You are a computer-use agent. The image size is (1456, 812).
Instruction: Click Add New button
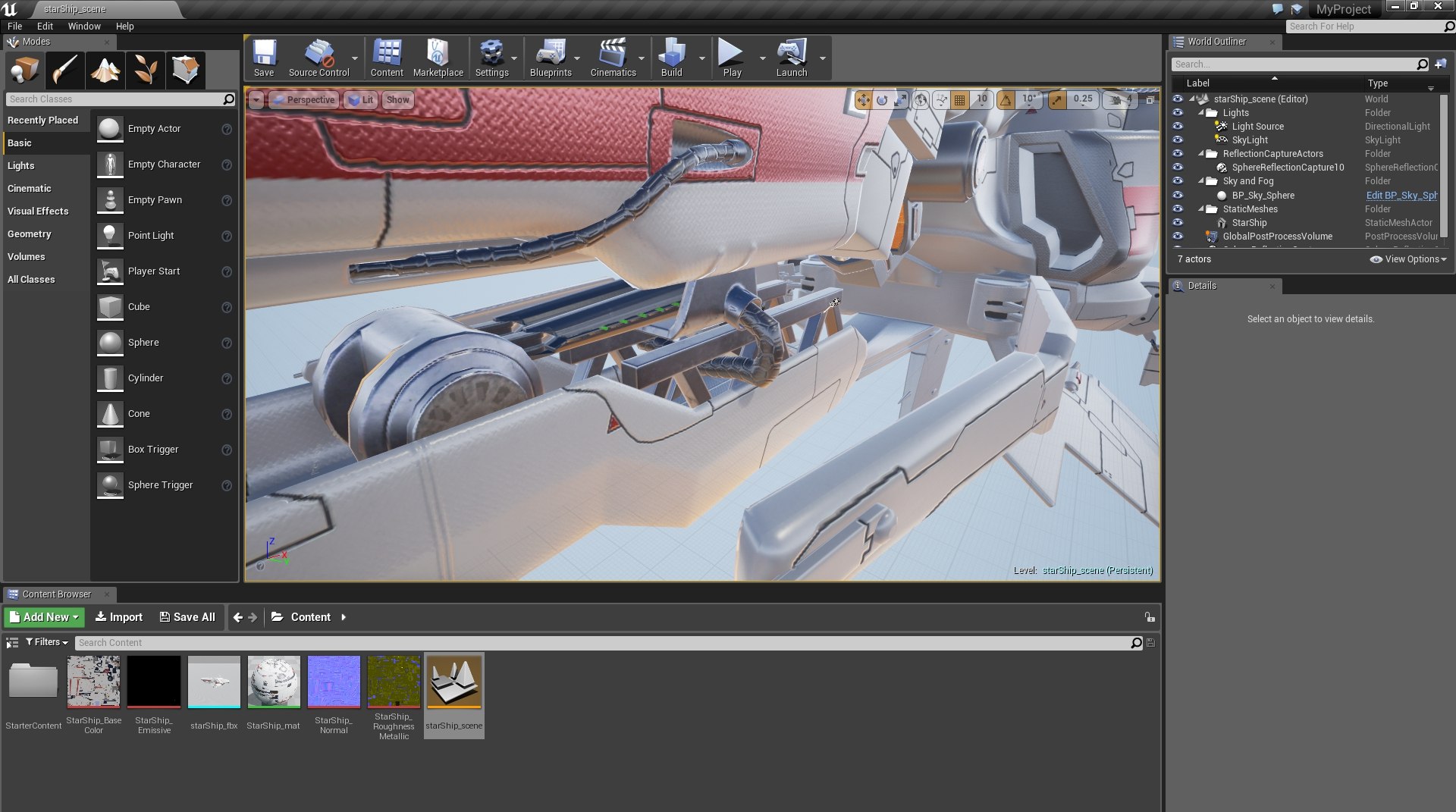tap(44, 617)
